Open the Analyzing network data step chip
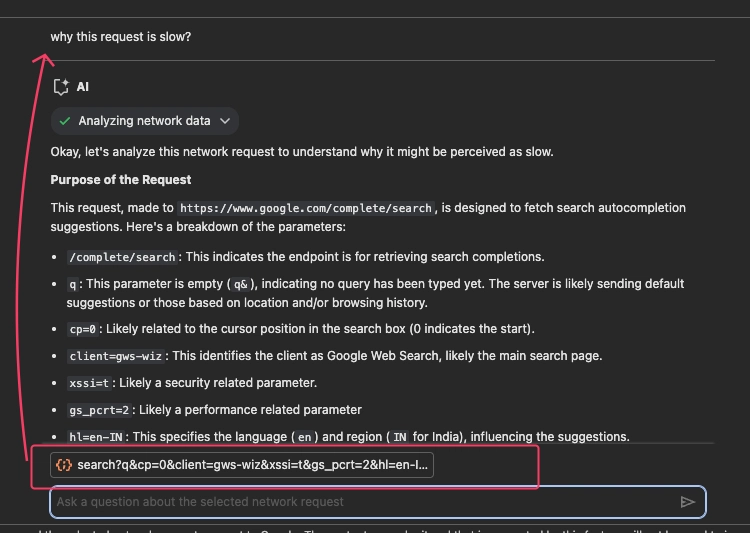Image resolution: width=750 pixels, height=533 pixels. pos(144,121)
